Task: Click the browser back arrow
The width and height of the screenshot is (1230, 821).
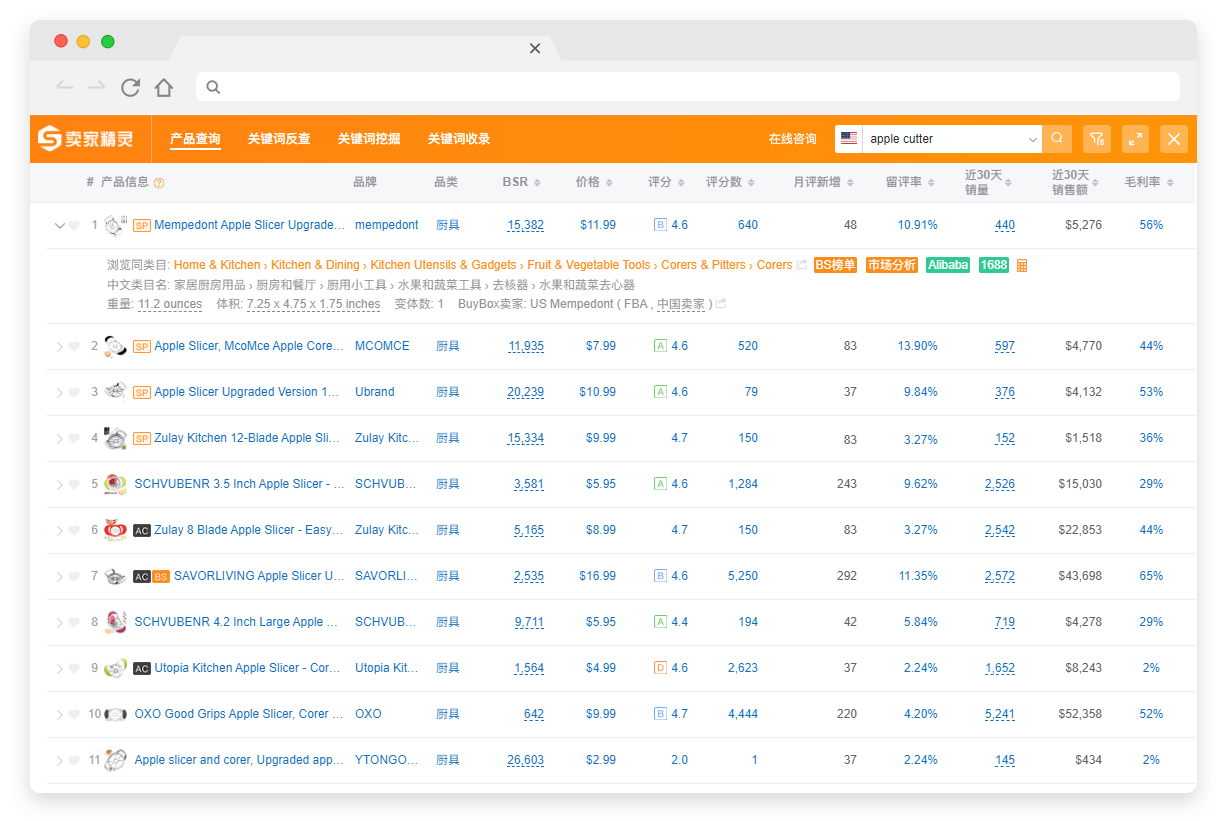Action: (65, 87)
